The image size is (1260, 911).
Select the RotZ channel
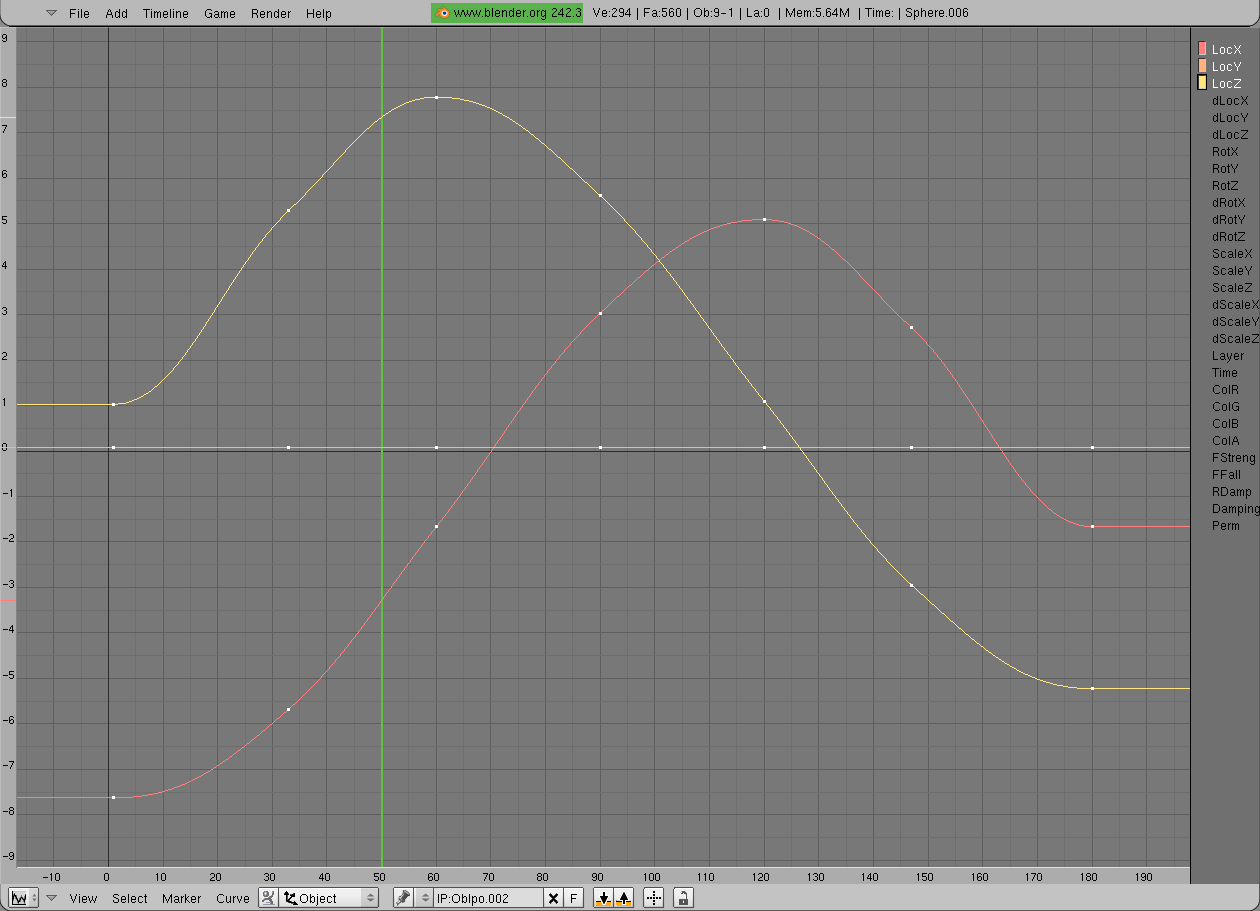click(1225, 185)
